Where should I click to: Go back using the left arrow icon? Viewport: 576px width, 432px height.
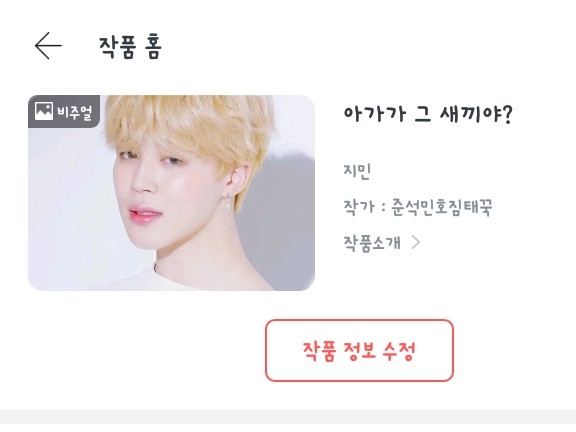coord(48,46)
